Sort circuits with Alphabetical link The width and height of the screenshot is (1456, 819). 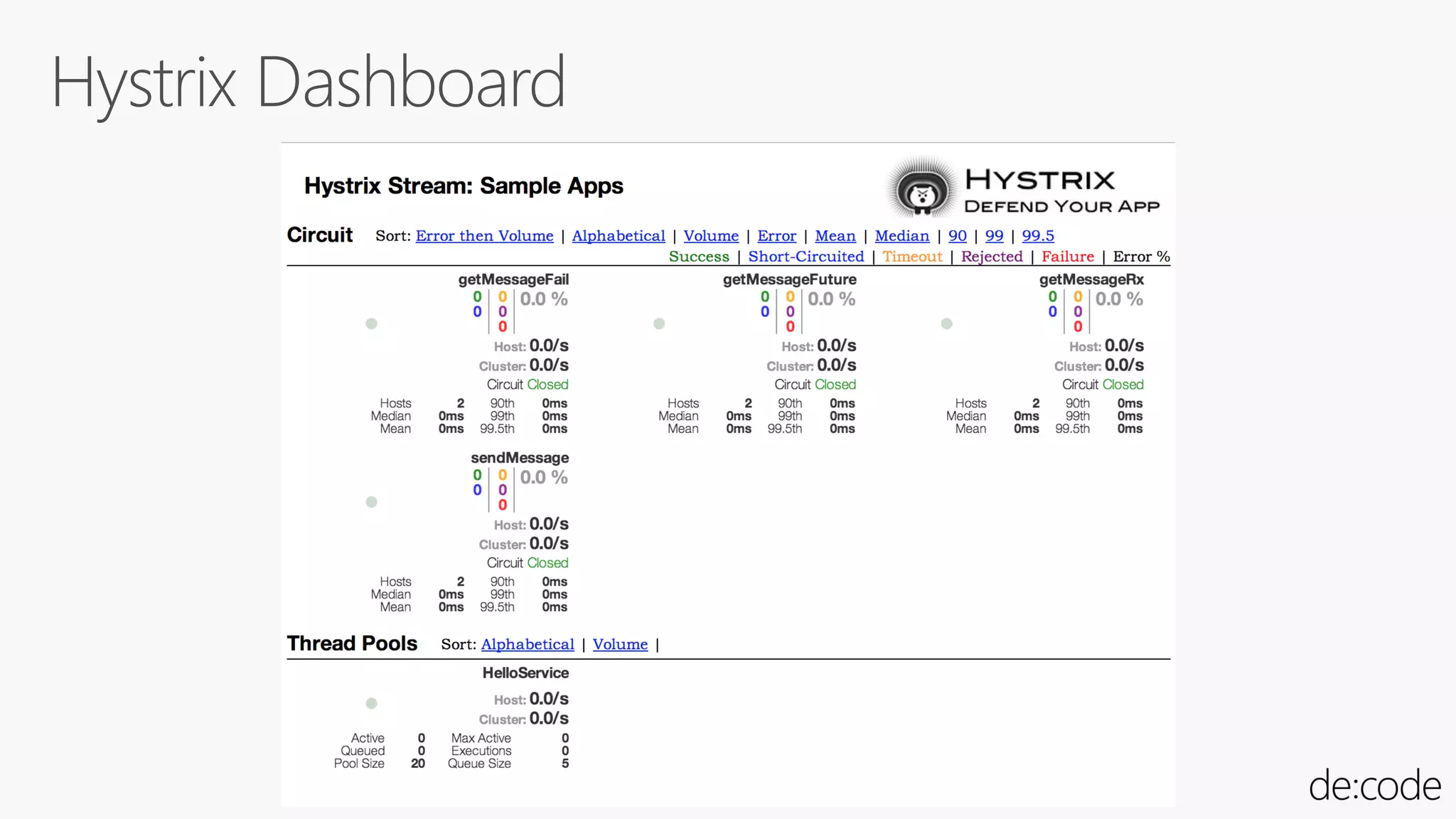click(x=618, y=236)
